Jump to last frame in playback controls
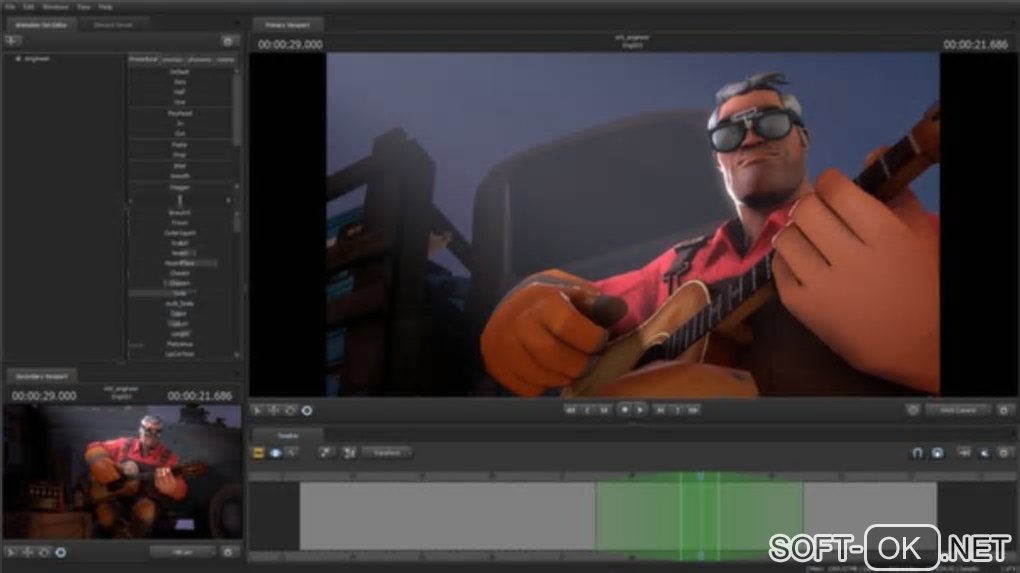1020x573 pixels. (x=693, y=410)
